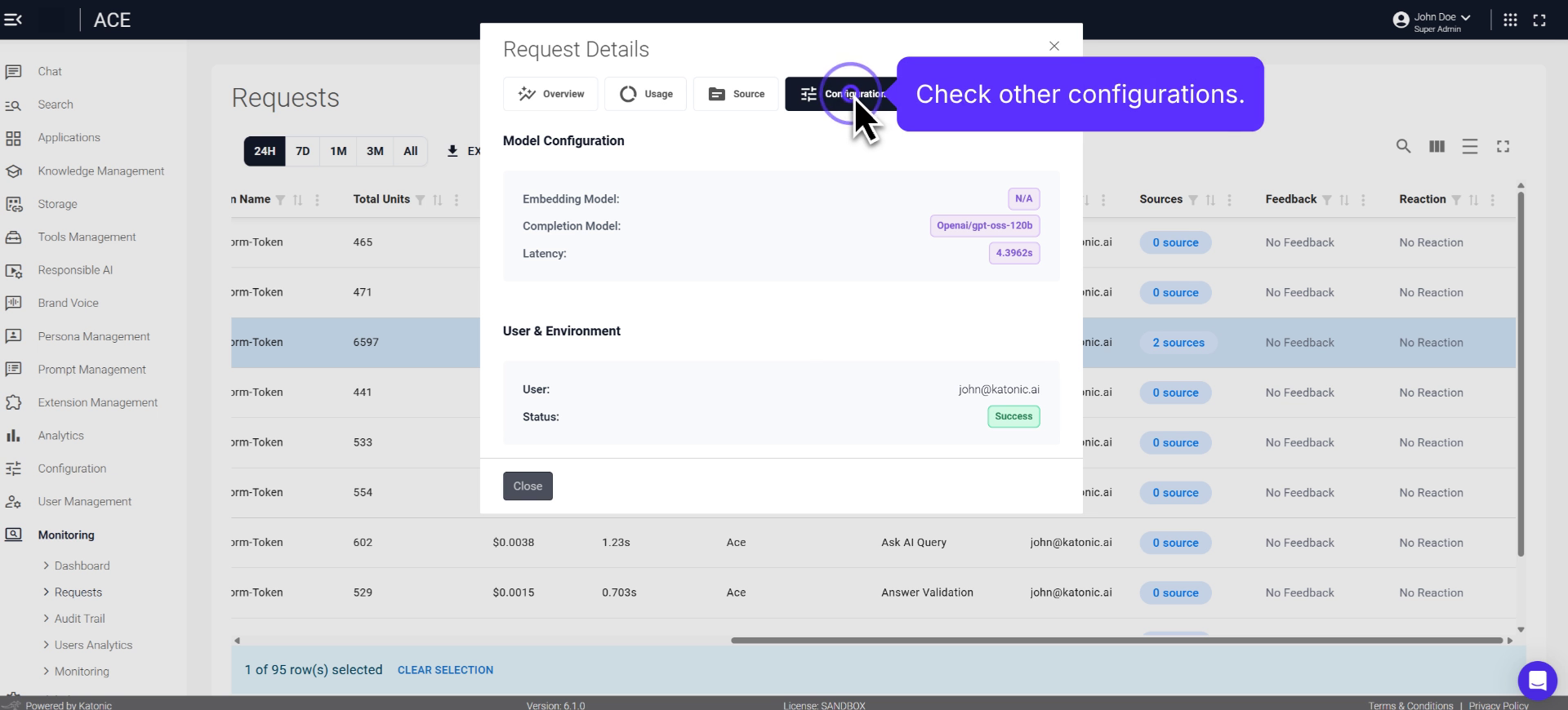Open Feedback column options menu
Image resolution: width=1568 pixels, height=710 pixels.
coord(1363,200)
